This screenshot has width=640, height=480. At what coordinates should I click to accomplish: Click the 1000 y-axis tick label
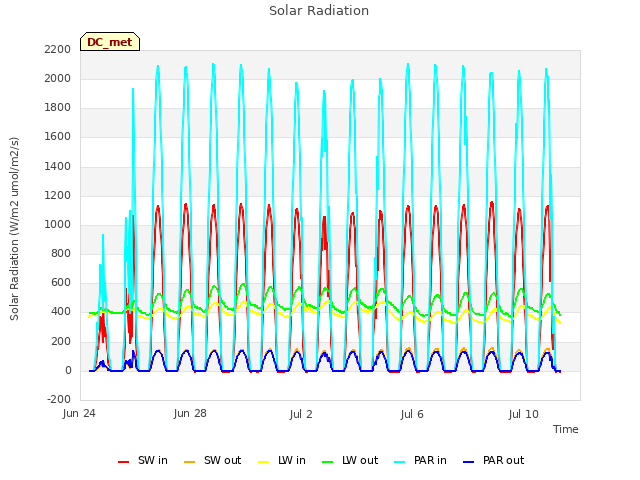point(58,224)
